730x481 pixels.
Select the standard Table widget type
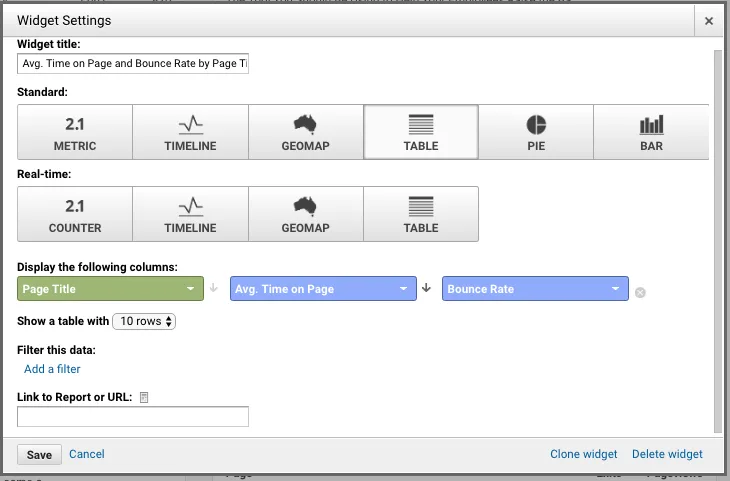coord(421,132)
